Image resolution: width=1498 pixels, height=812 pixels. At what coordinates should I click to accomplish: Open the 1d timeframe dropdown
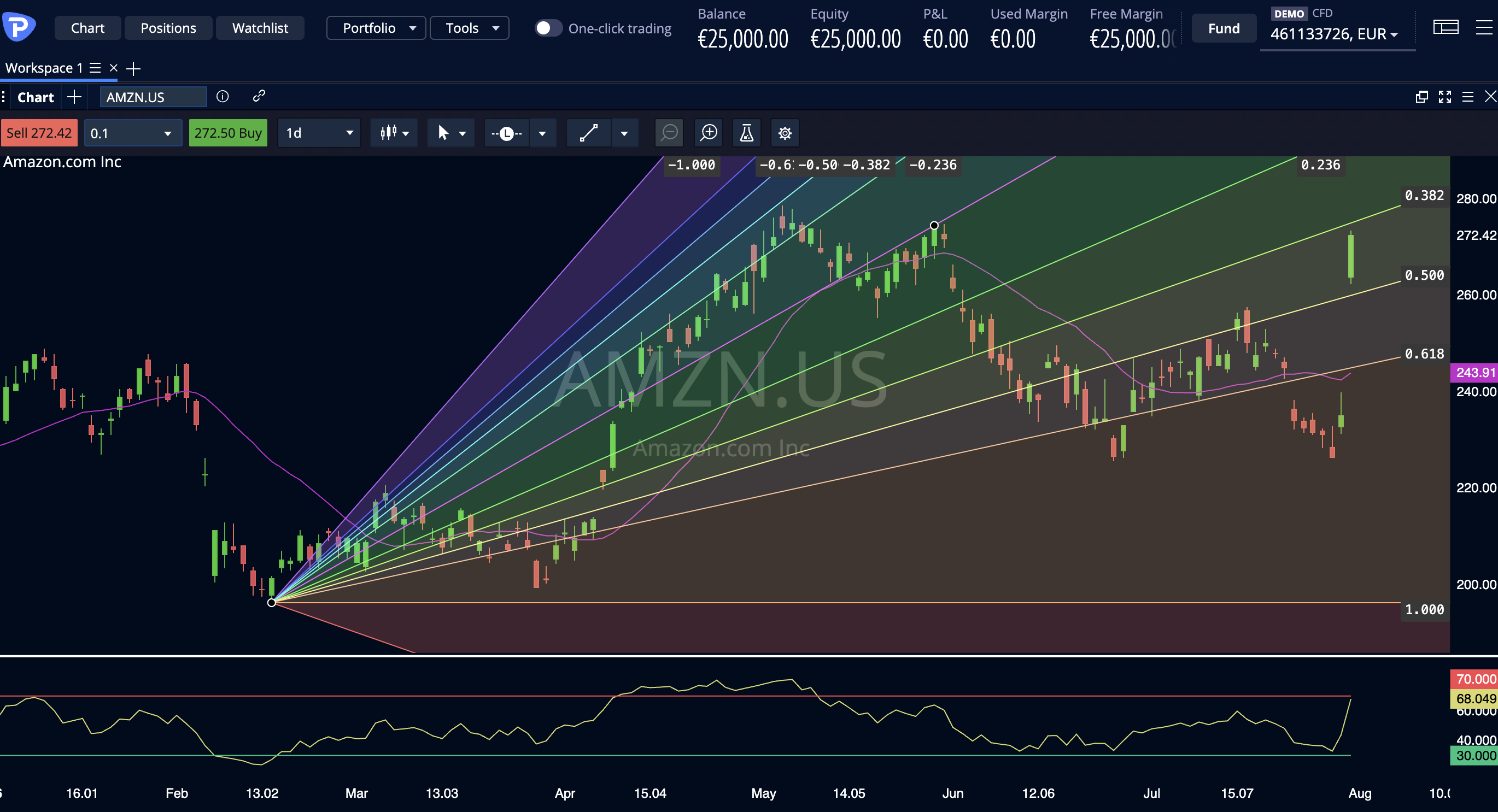point(319,133)
